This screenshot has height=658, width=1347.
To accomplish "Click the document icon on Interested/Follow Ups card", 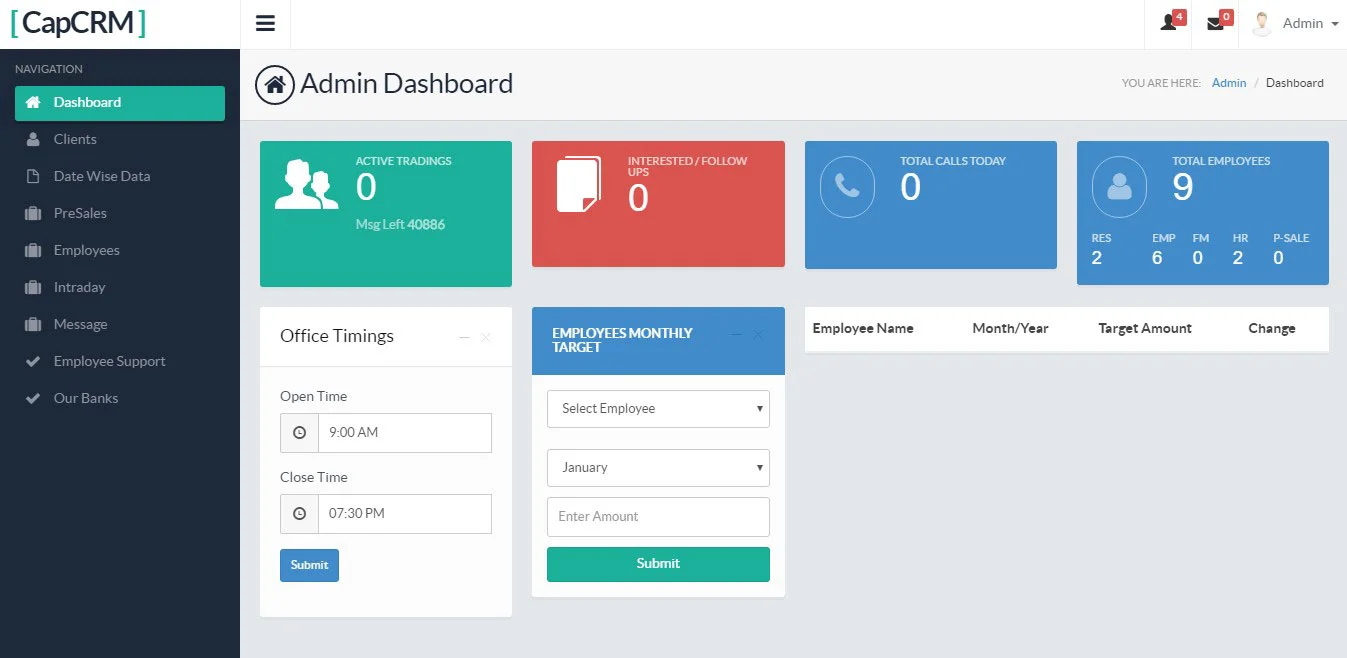I will coord(579,184).
